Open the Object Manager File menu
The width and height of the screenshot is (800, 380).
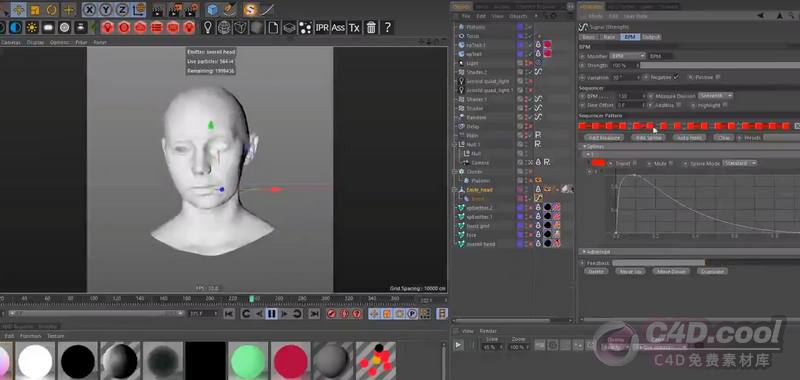(466, 16)
